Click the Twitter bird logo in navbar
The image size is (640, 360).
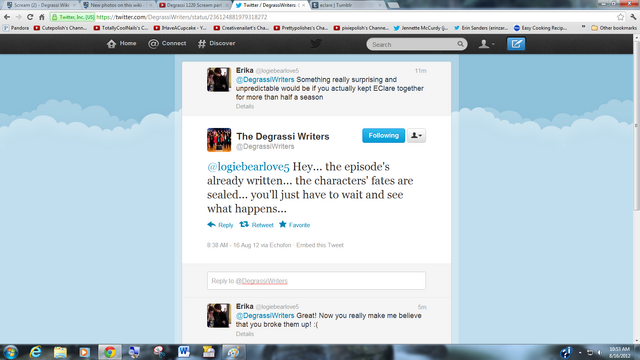(316, 44)
